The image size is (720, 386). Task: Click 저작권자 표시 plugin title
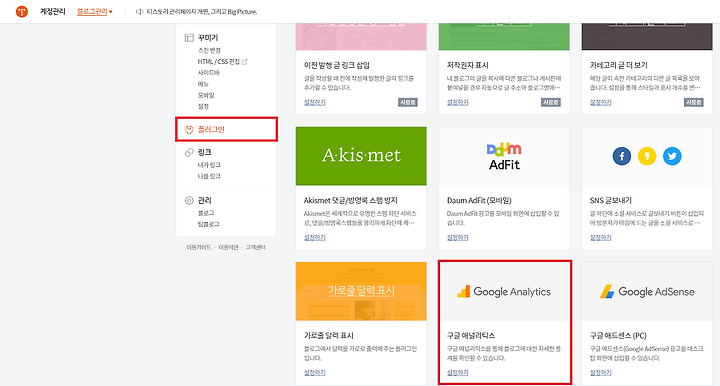pyautogui.click(x=467, y=65)
